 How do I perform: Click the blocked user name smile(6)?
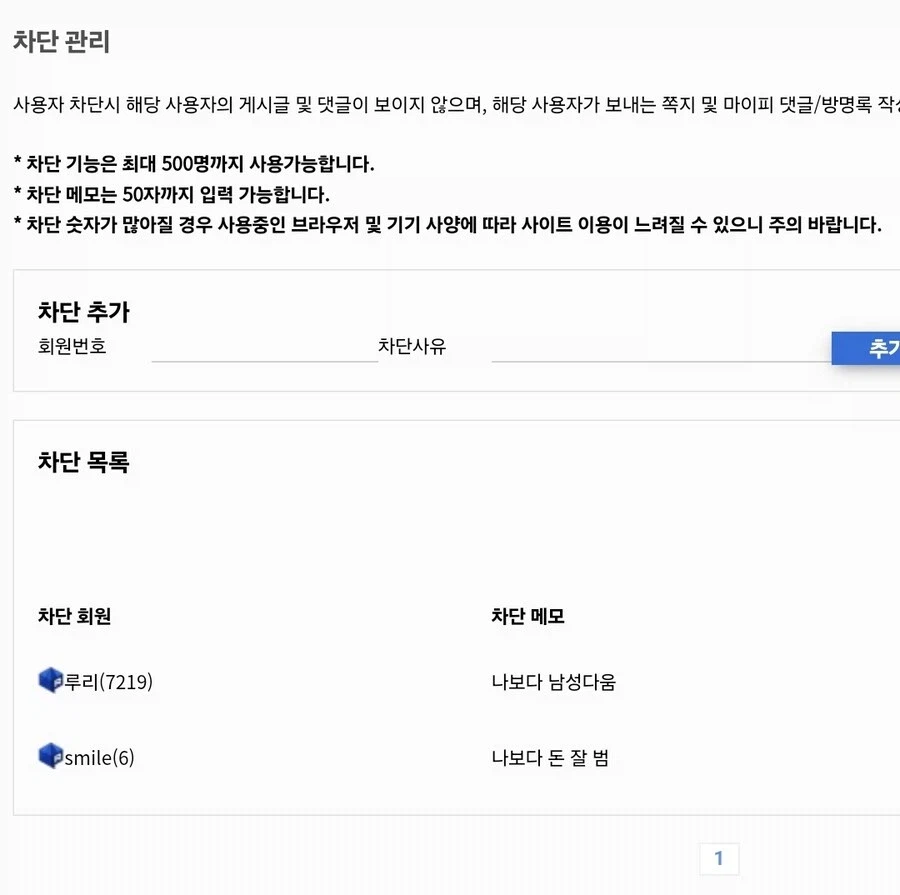(x=100, y=757)
